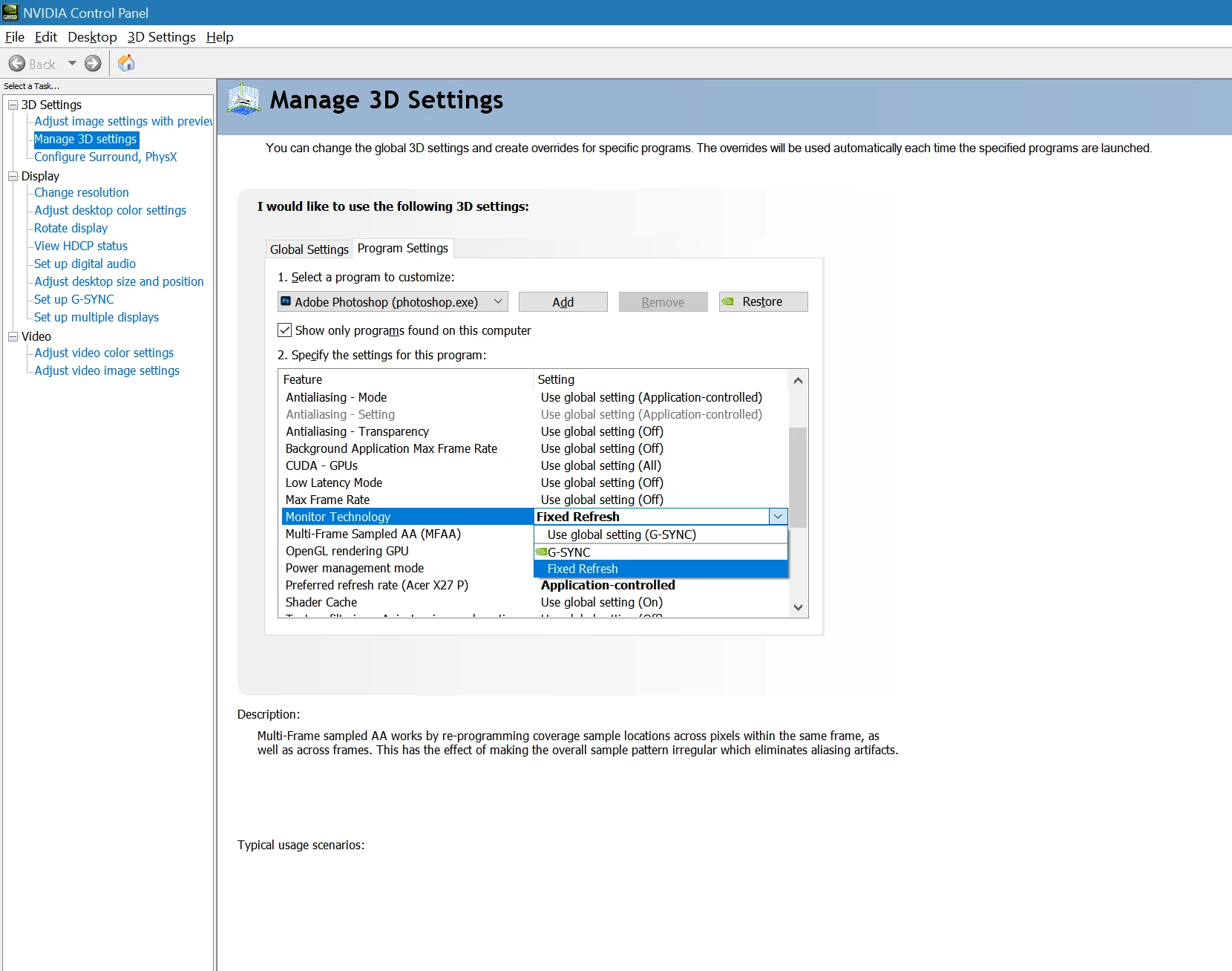Screen dimensions: 1232x971
Task: Click the NVIDIA logo on Restore button
Action: [x=729, y=301]
